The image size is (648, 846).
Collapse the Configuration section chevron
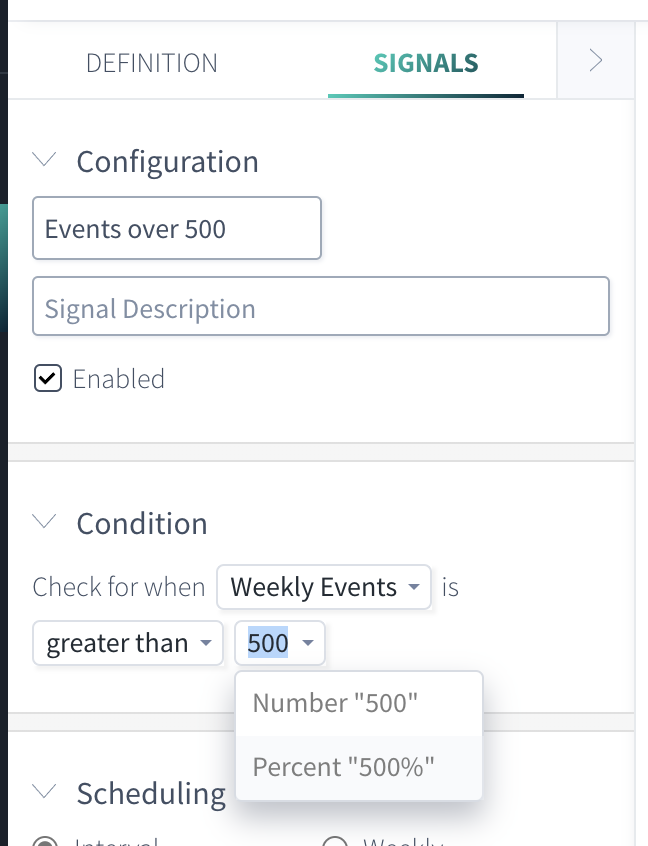44,160
